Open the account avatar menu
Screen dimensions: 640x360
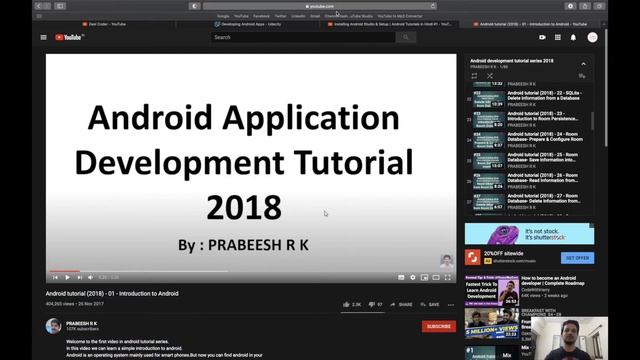(x=592, y=37)
